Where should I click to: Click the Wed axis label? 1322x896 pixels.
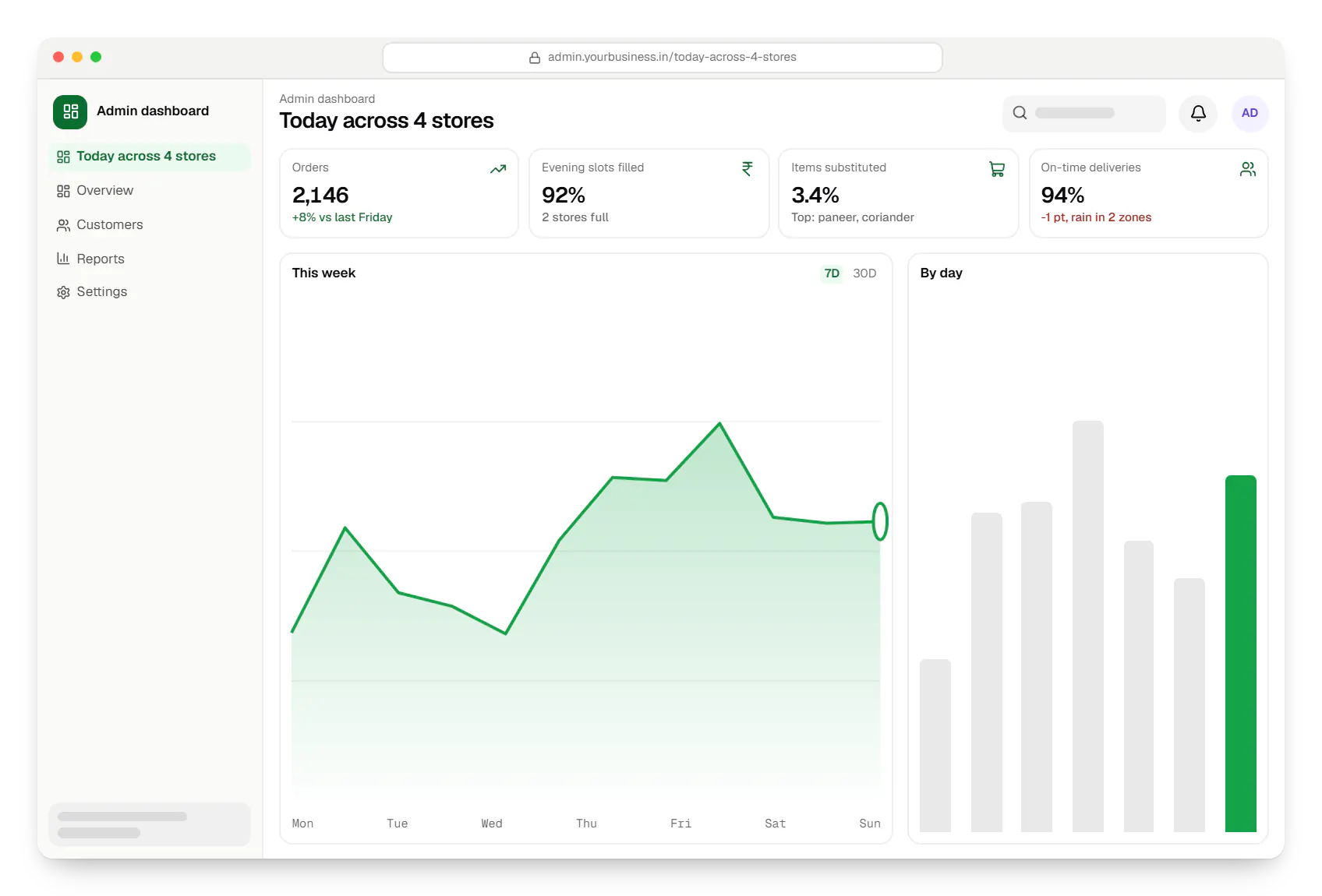coord(492,824)
